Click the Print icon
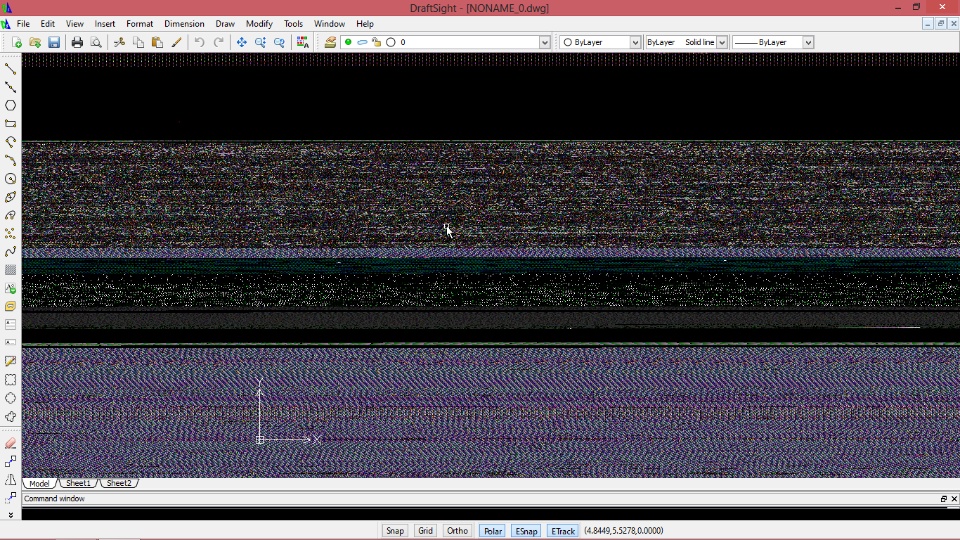 coord(77,42)
